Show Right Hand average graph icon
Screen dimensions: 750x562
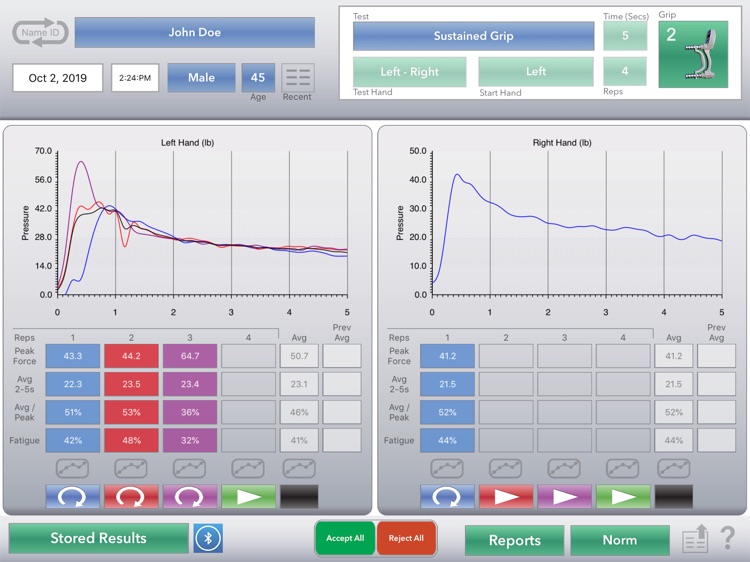[673, 468]
